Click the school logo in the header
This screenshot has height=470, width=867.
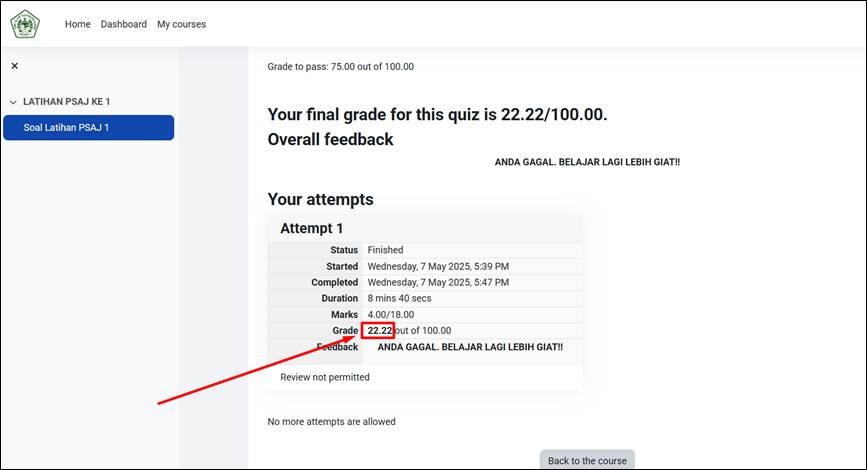point(24,24)
